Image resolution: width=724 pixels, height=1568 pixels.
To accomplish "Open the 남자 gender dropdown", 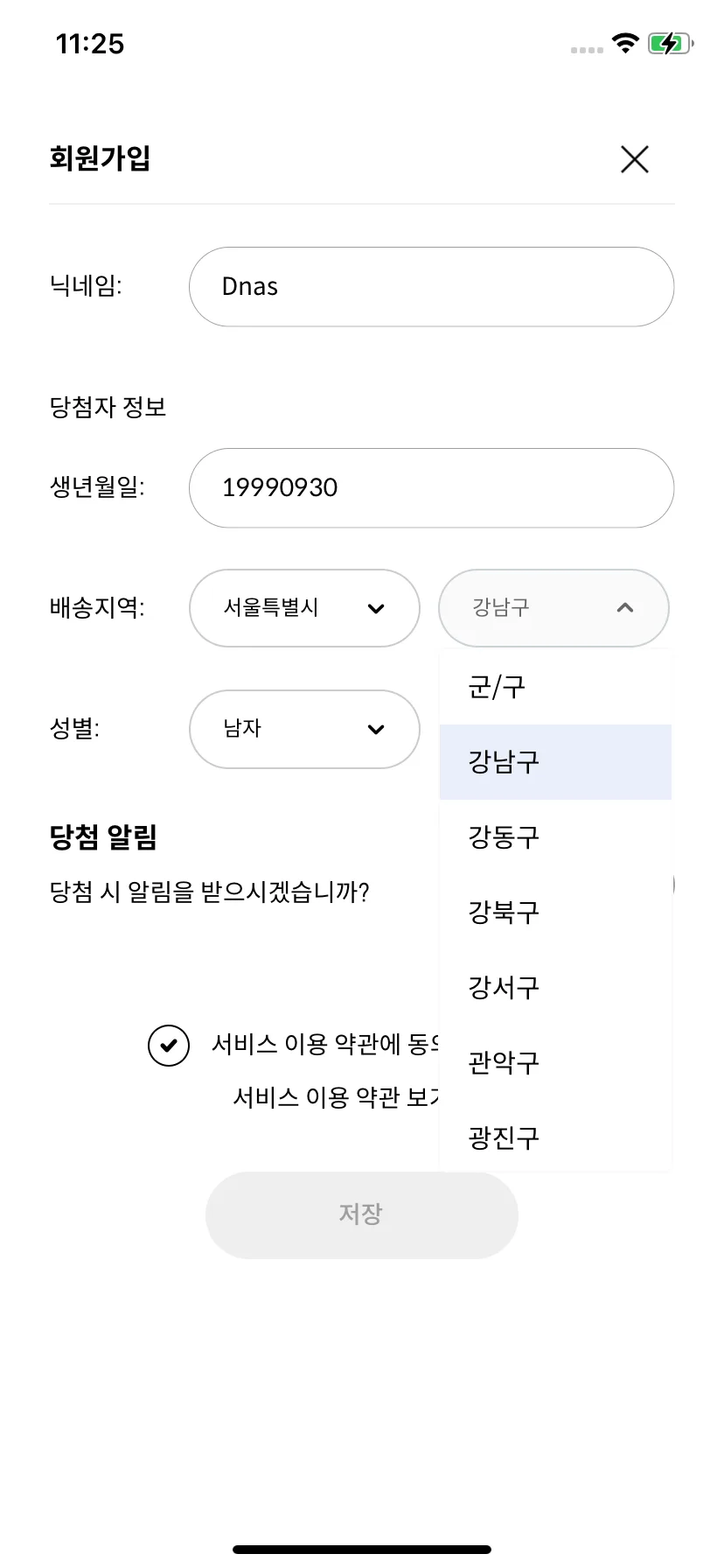I will coord(304,729).
